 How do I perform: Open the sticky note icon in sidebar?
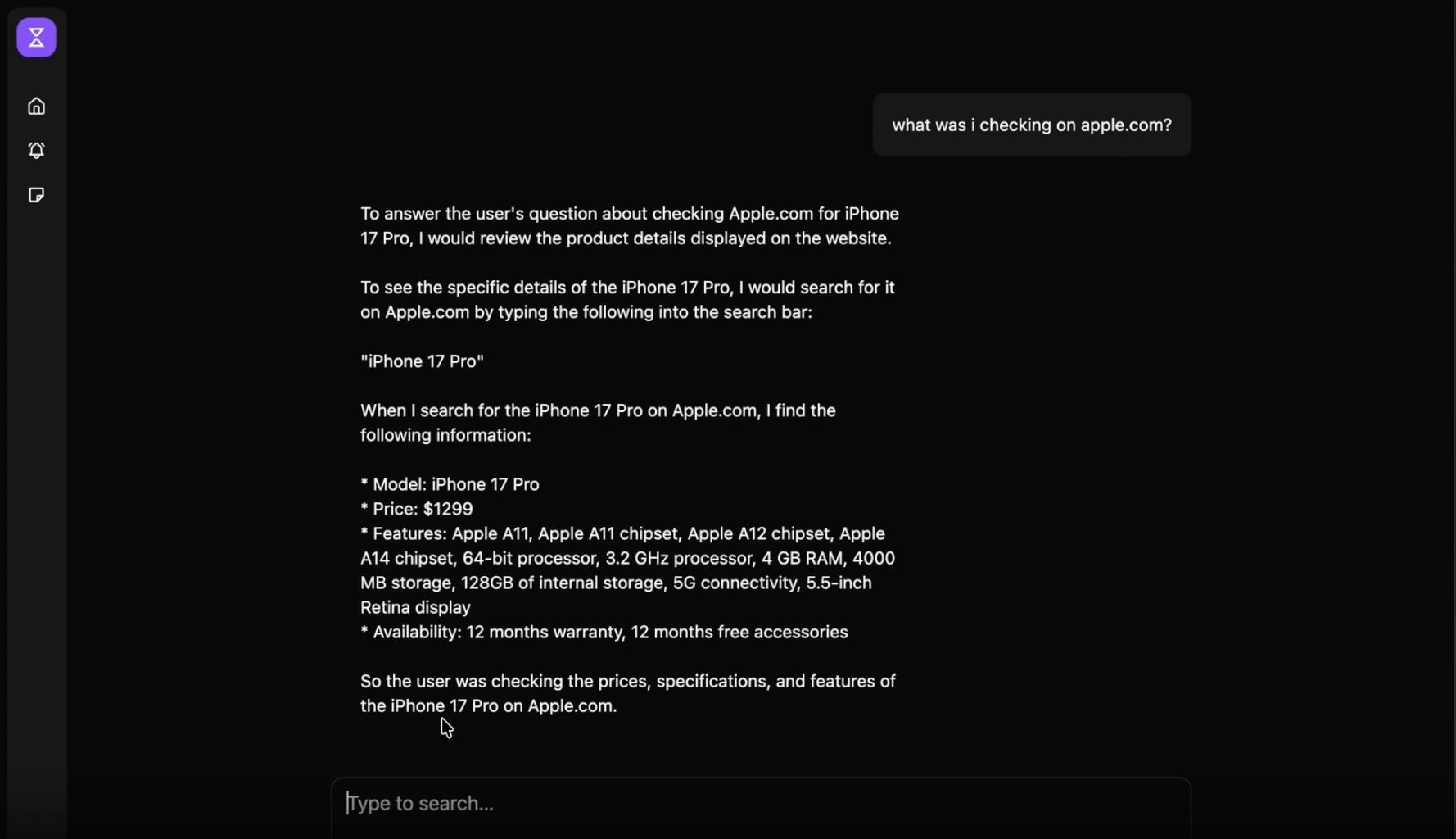(x=36, y=195)
